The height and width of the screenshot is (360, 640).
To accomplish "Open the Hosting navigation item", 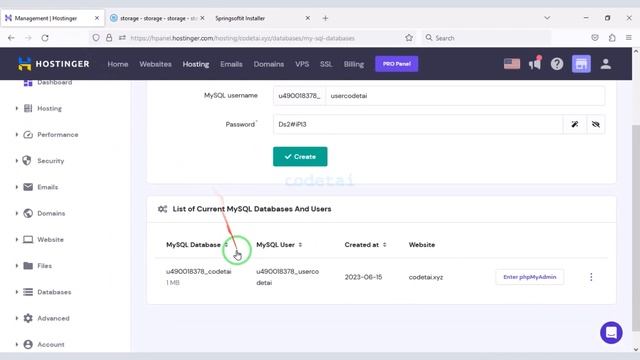I will (x=196, y=64).
